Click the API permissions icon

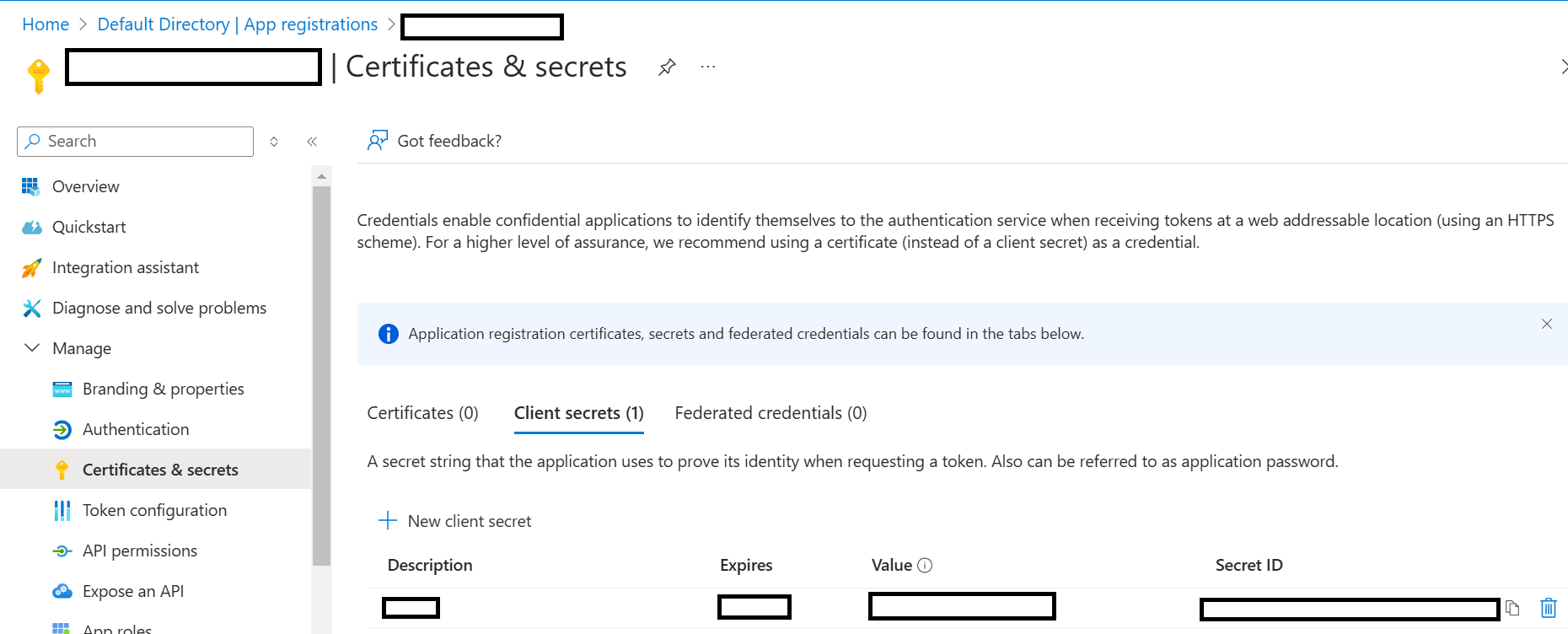point(62,551)
